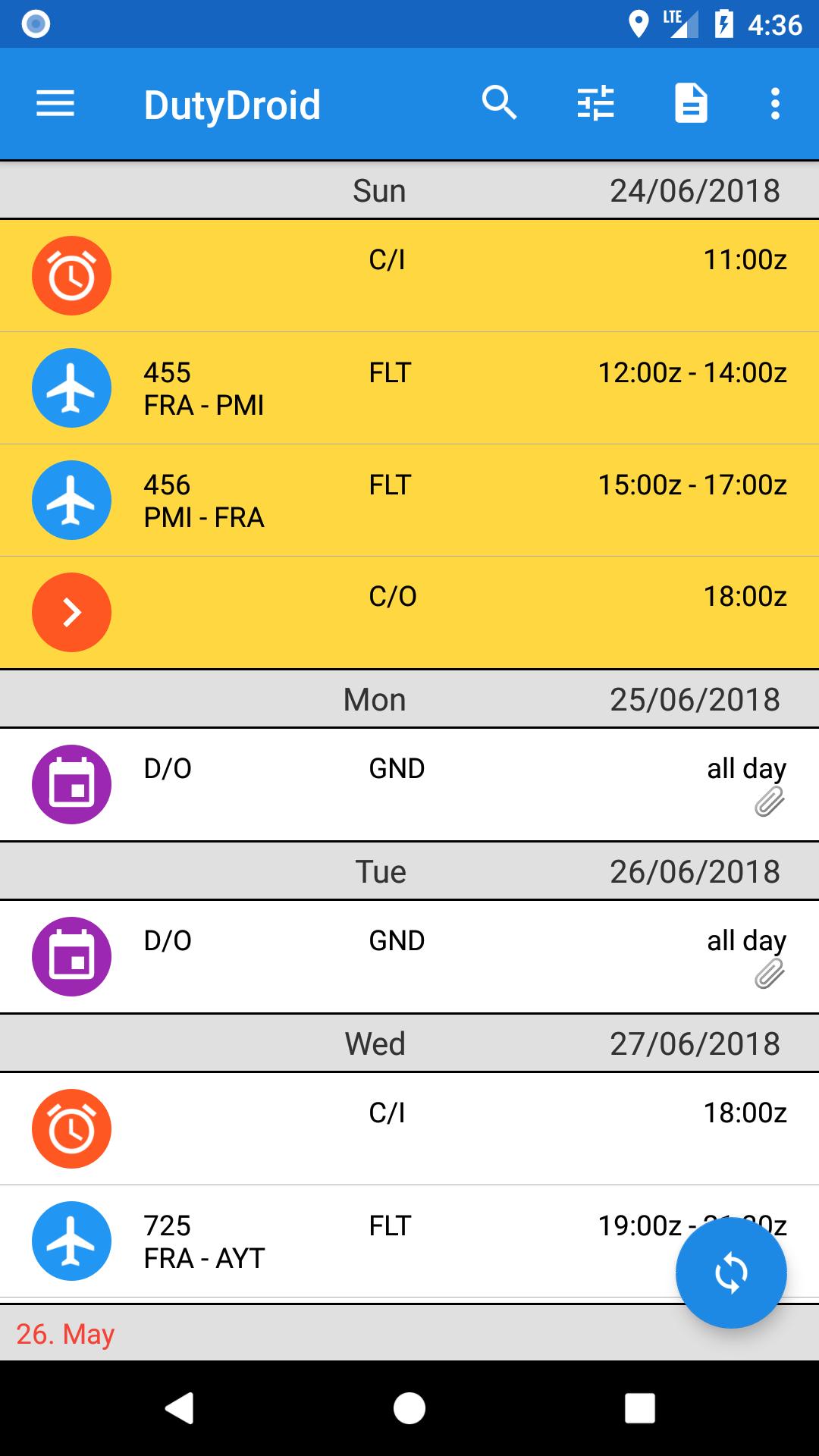Select the Wed 27/06/2018 date header
Image resolution: width=819 pixels, height=1456 pixels.
click(409, 1043)
